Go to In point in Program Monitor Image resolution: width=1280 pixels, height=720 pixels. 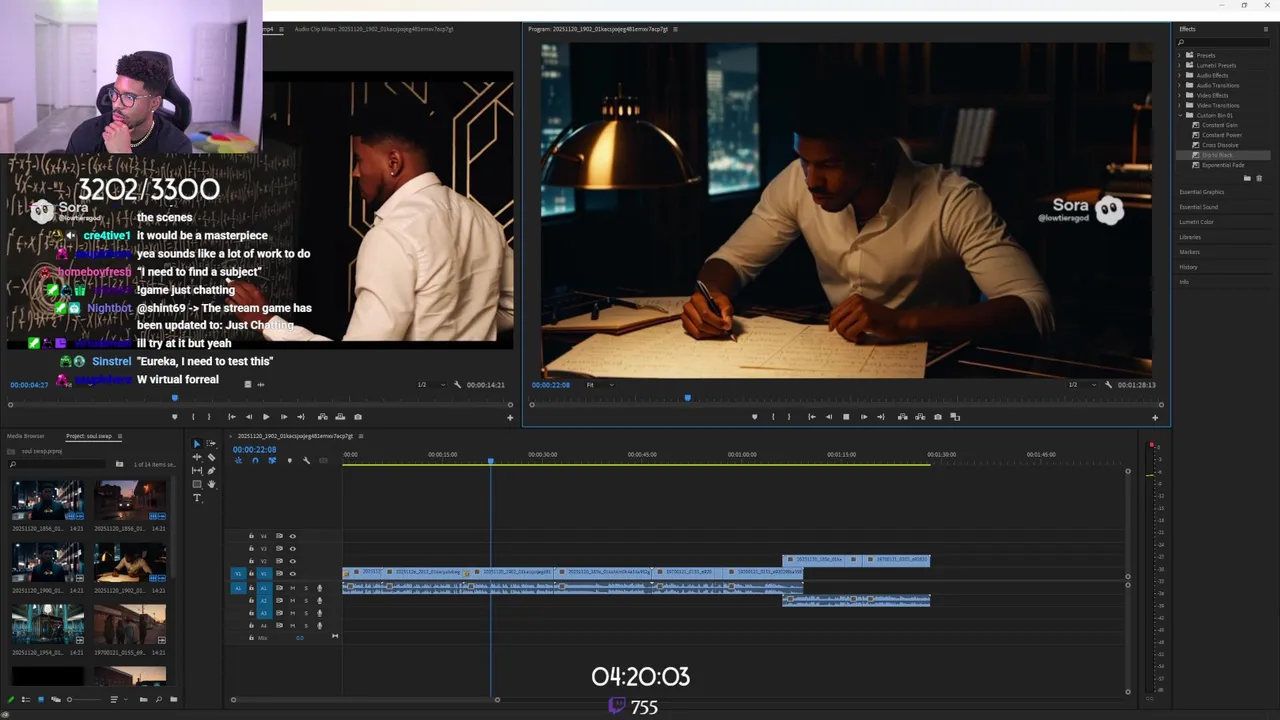812,417
